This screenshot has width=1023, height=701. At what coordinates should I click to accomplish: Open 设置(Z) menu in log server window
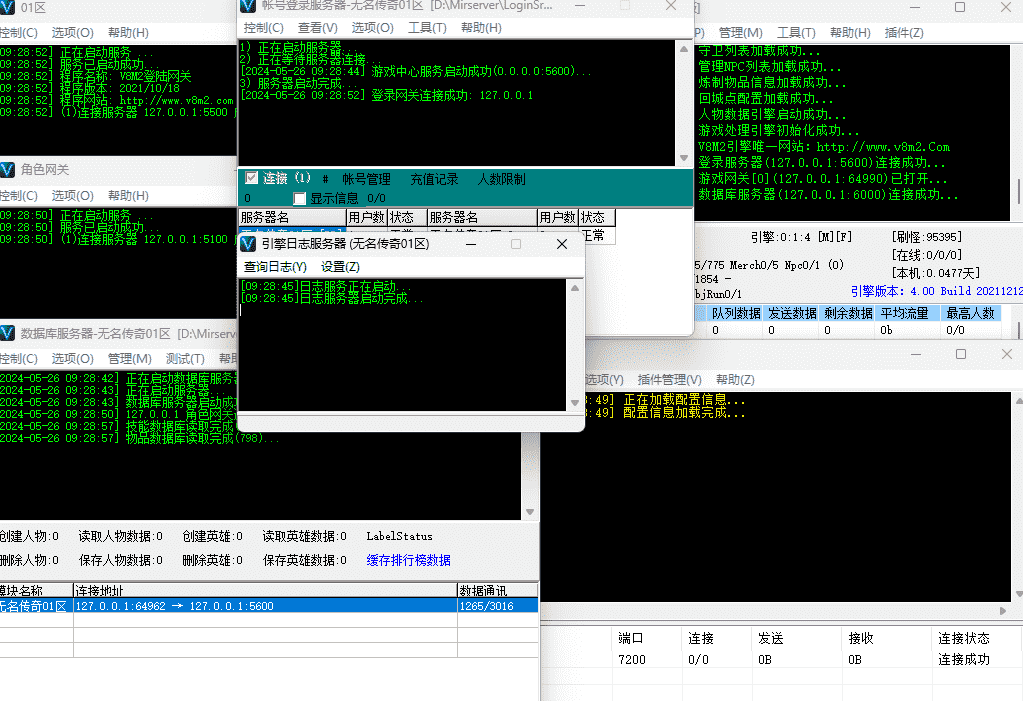point(340,267)
